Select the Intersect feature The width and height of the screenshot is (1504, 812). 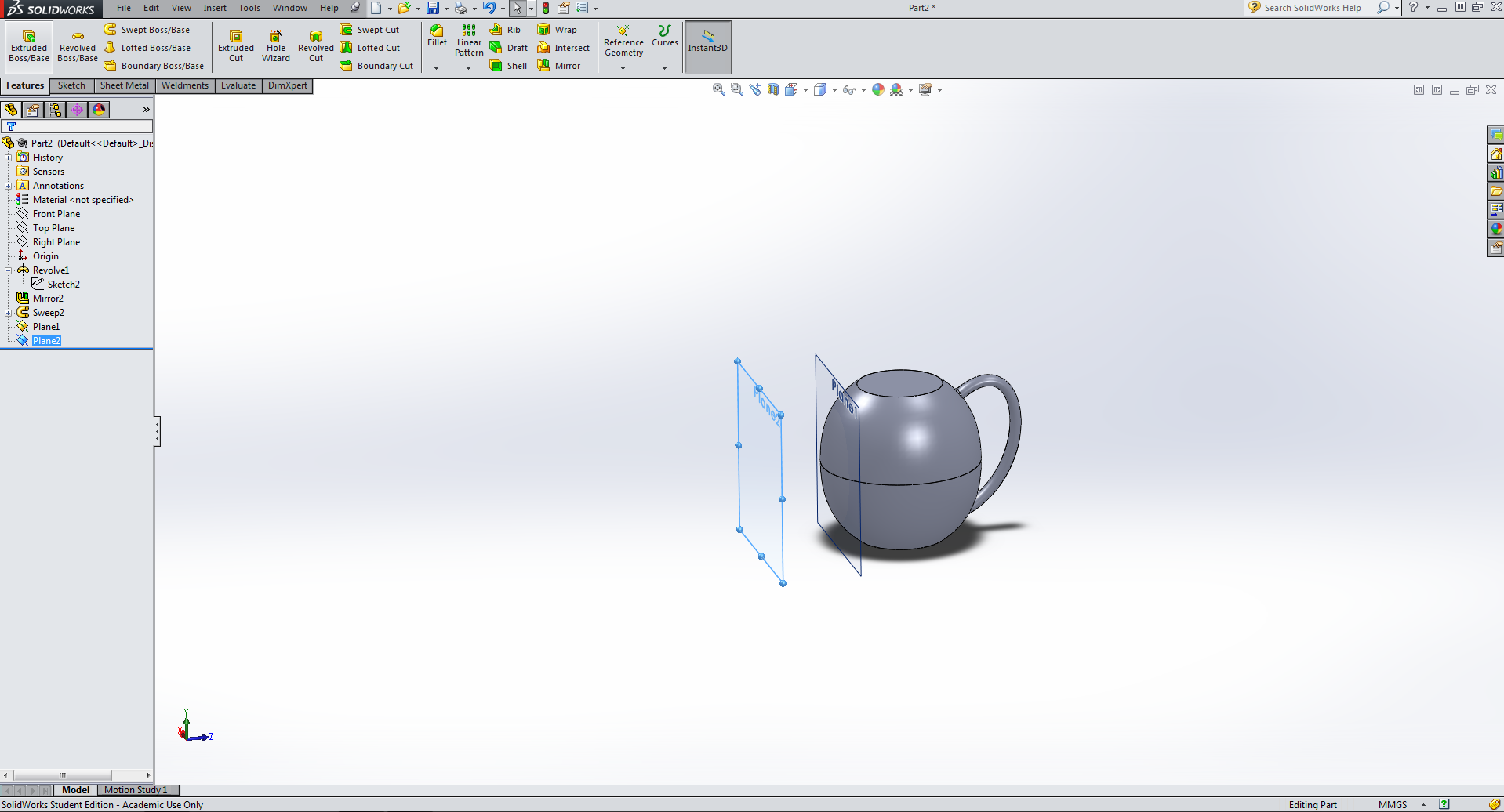(x=564, y=48)
